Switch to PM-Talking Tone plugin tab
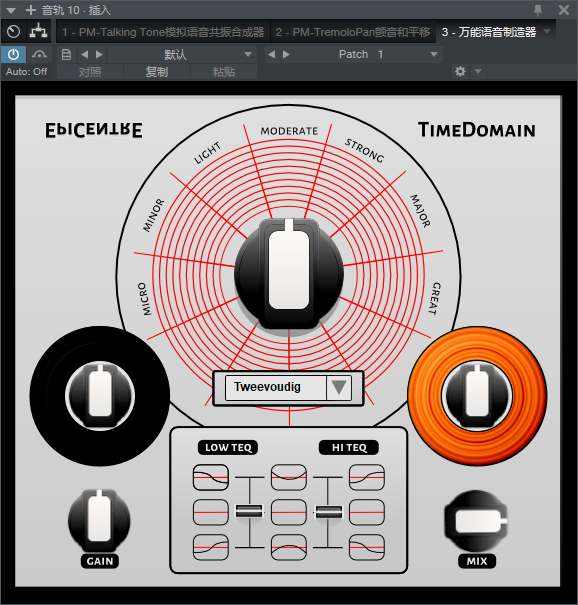Image resolution: width=578 pixels, height=605 pixels. pos(163,32)
